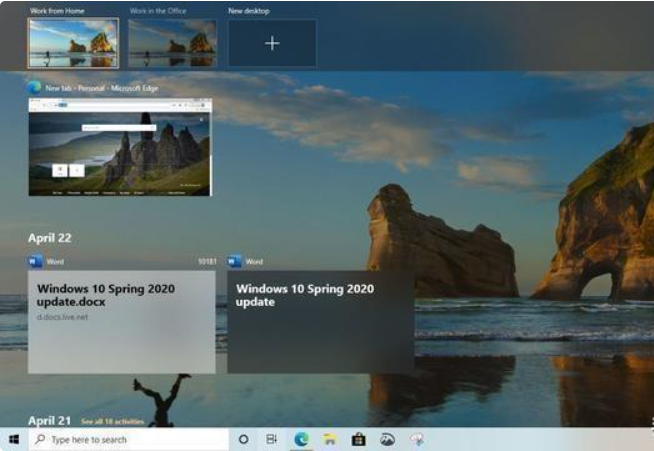The width and height of the screenshot is (654, 451).
Task: Click the Edge icon beside New tab title
Action: coord(34,88)
